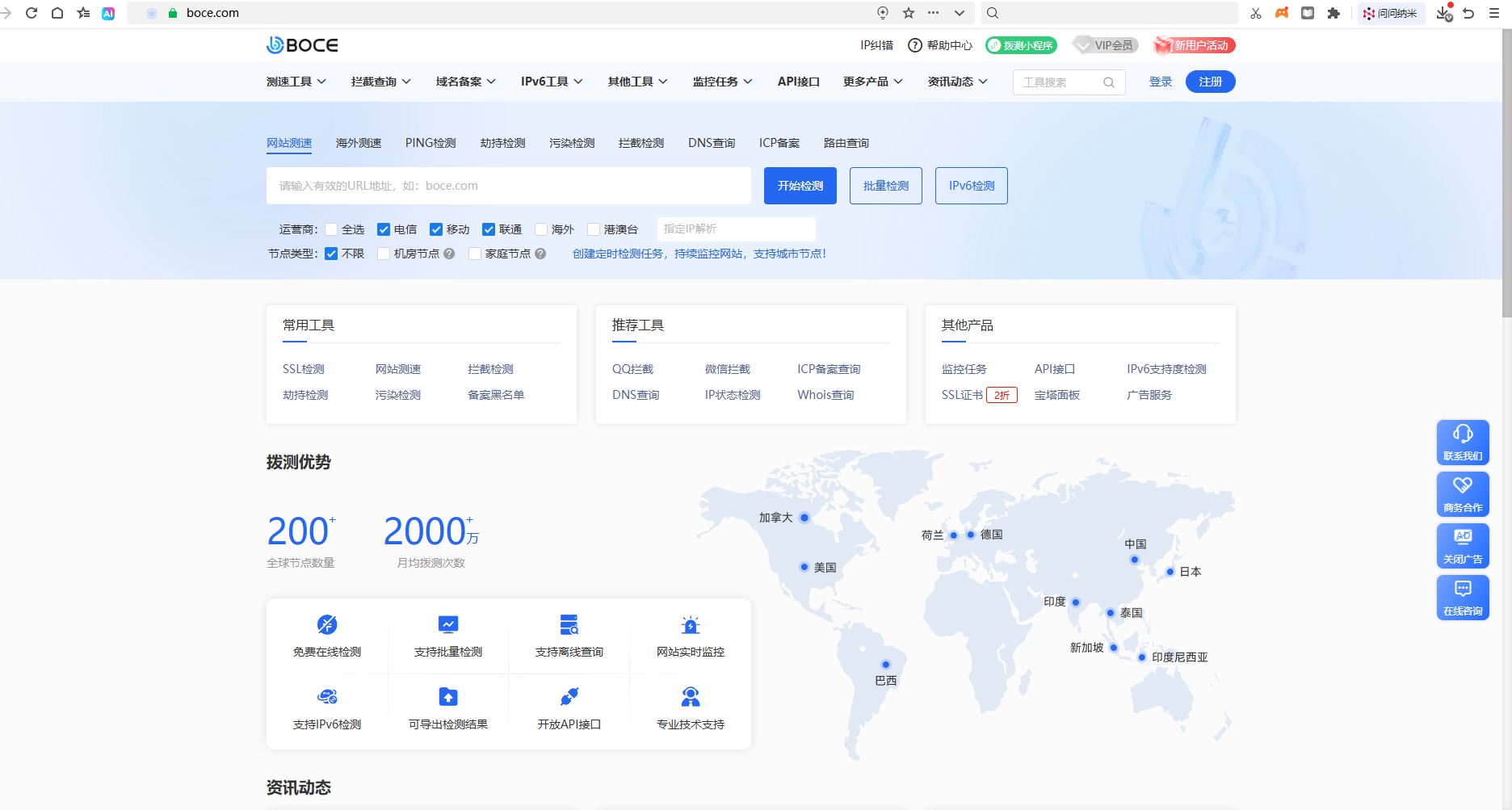
Task: Switch to the 海外测速 tab
Action: coord(358,143)
